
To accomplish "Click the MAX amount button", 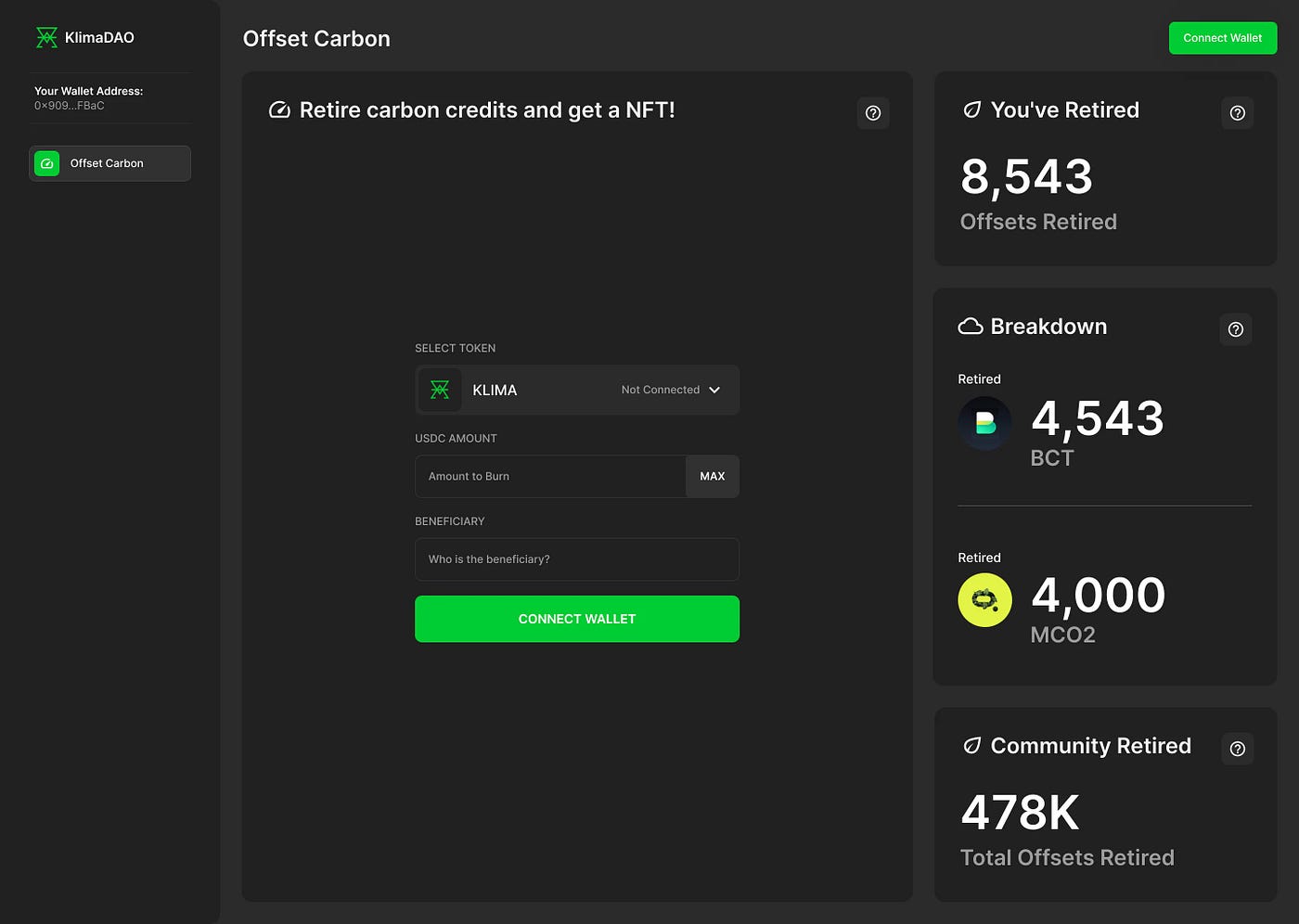I will click(713, 476).
